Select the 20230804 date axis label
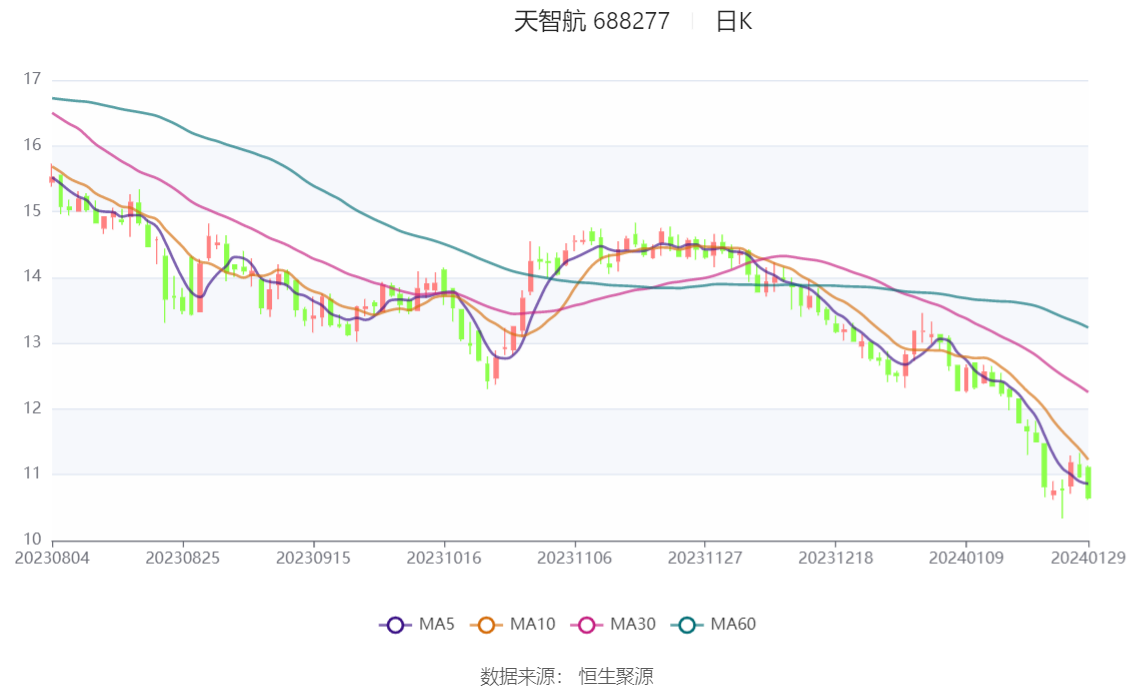1134x689 pixels. (x=52, y=558)
